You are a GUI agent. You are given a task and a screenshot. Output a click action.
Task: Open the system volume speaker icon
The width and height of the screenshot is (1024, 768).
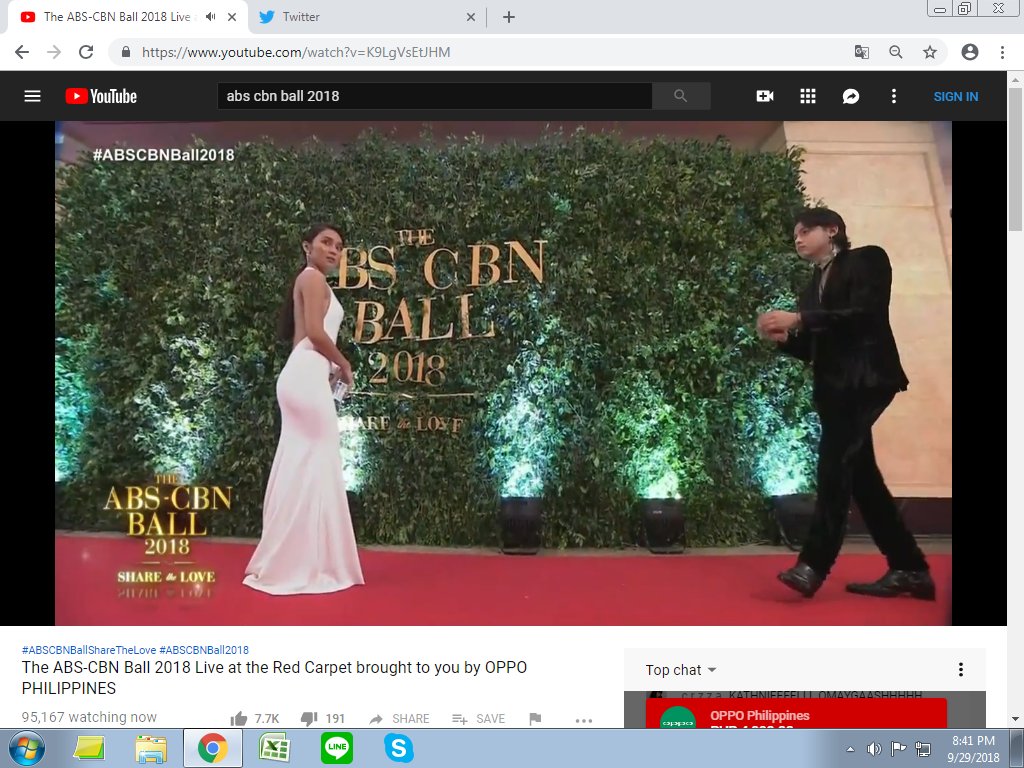pos(873,749)
